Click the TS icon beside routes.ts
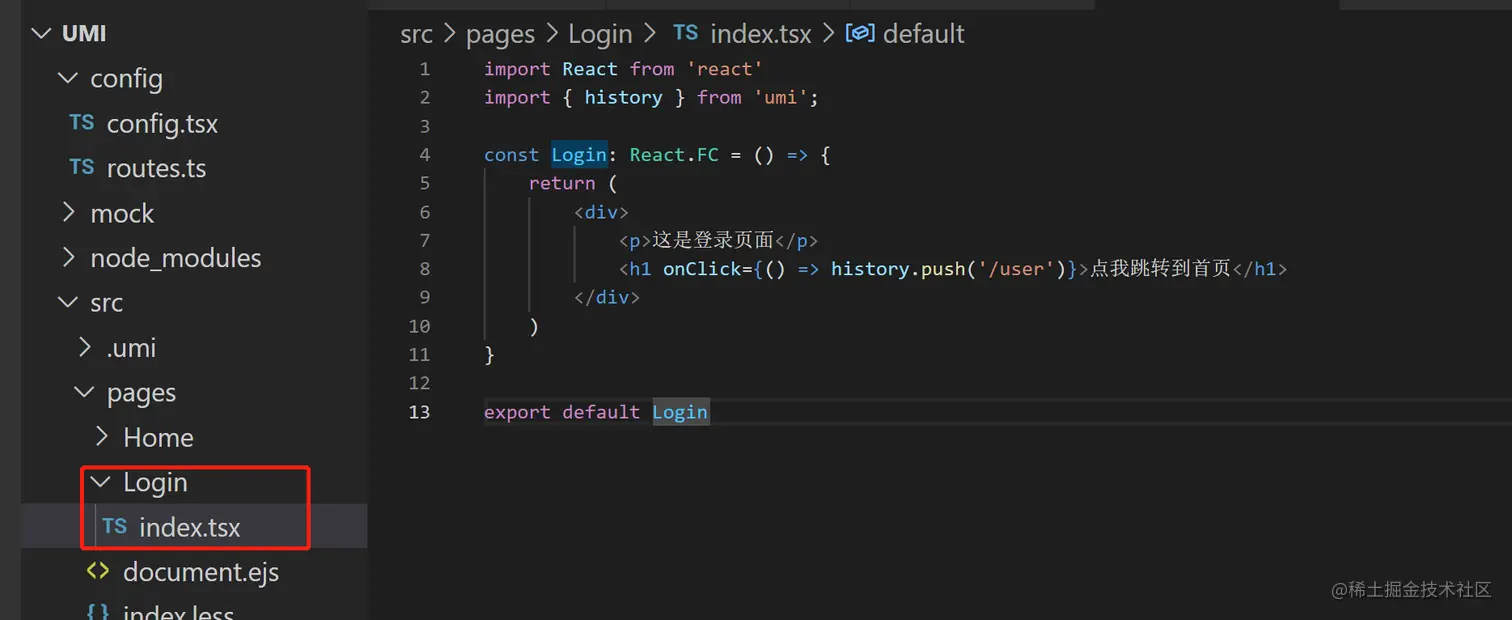This screenshot has width=1512, height=620. pyautogui.click(x=81, y=168)
